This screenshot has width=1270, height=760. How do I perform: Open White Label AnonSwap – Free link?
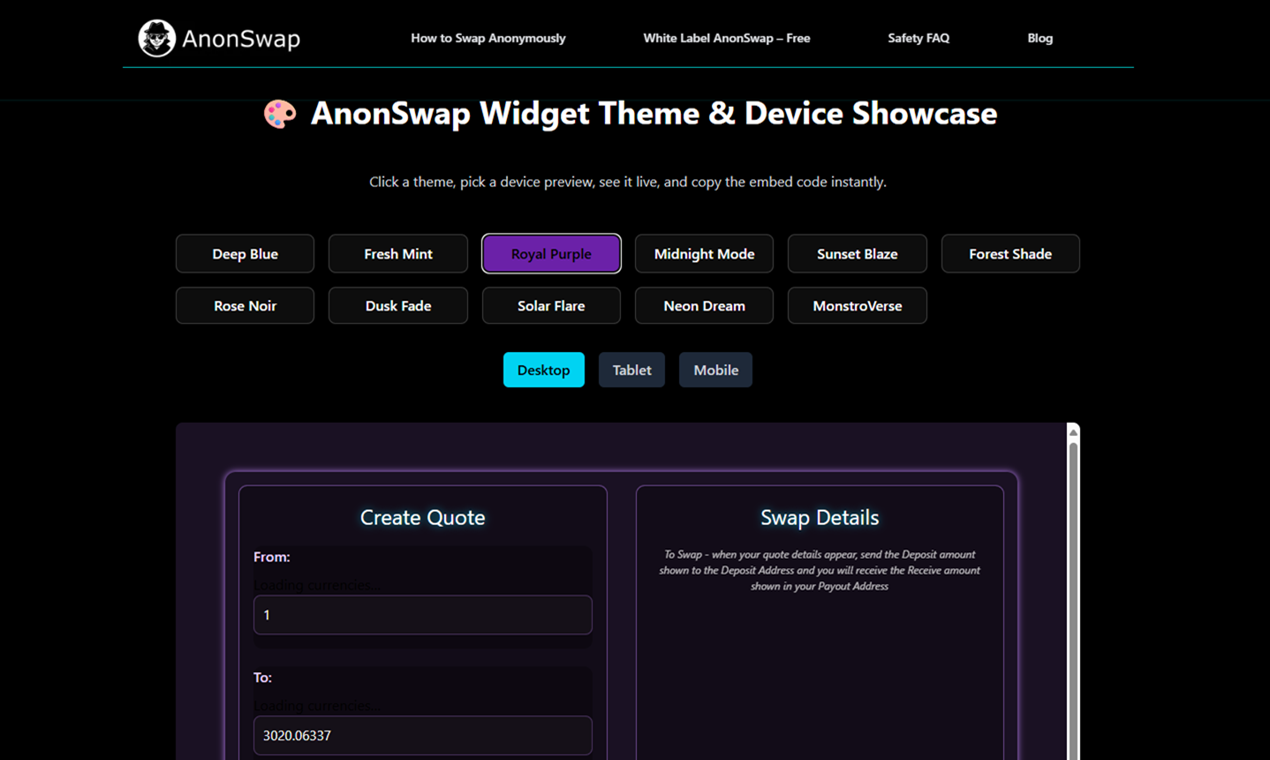727,38
